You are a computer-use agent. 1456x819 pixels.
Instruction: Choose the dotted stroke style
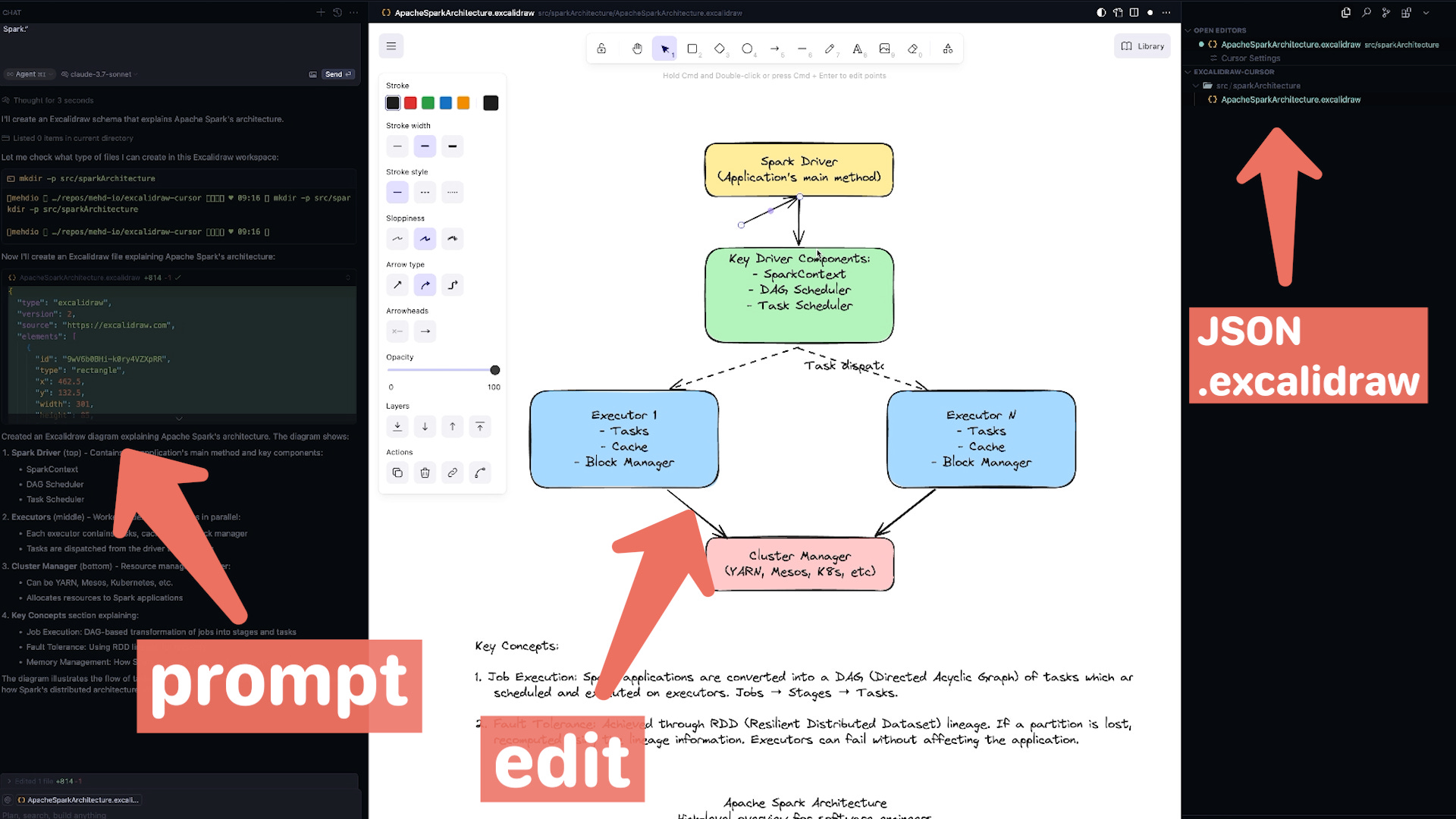click(x=453, y=193)
